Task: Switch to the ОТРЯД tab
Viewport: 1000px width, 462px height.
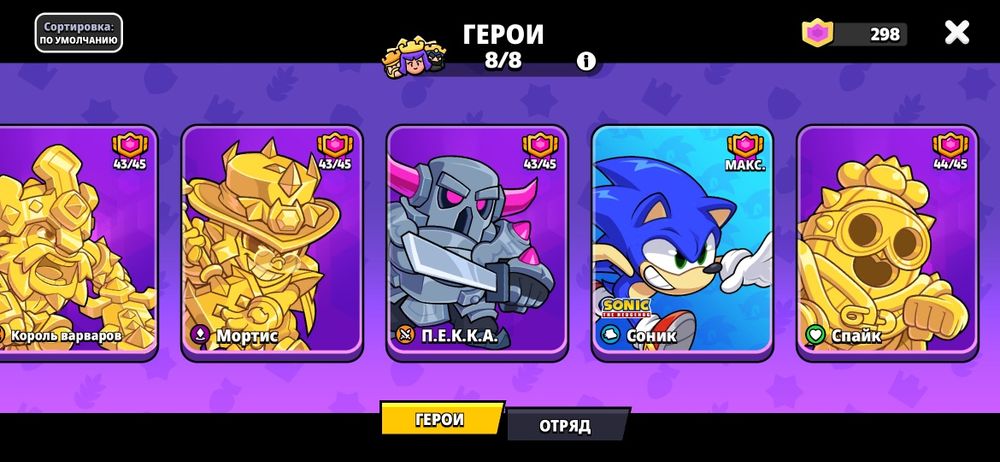Action: coord(568,424)
